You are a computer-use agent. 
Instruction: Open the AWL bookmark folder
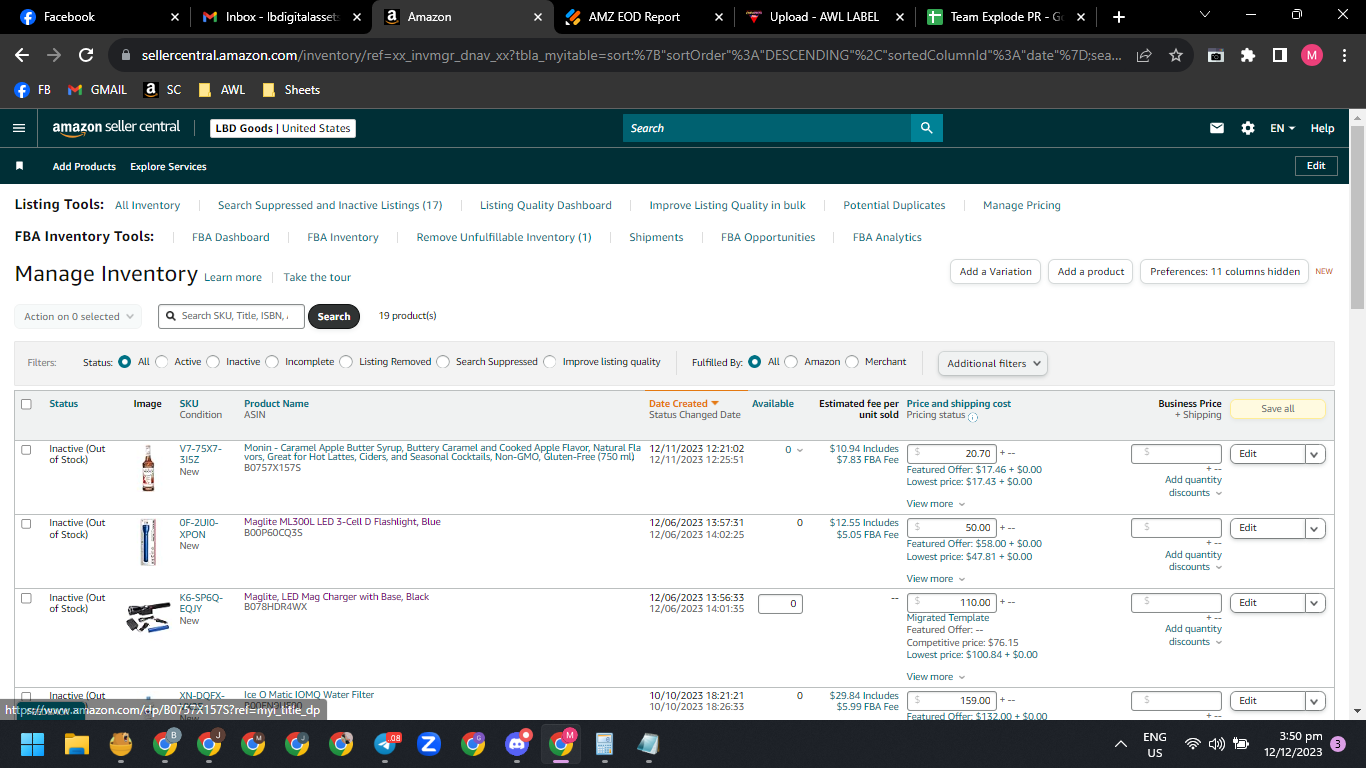coord(221,90)
